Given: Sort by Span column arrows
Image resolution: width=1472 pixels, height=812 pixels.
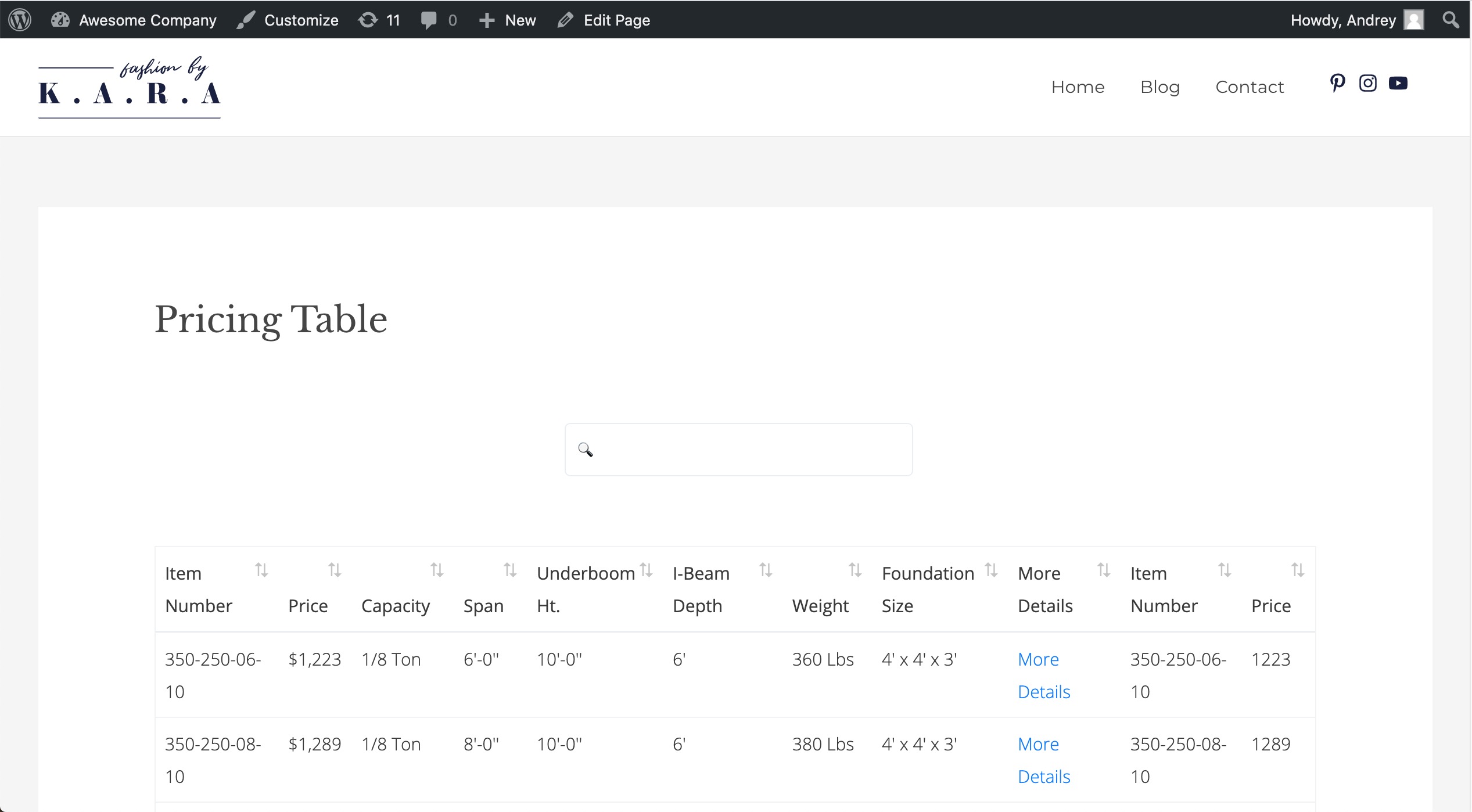Looking at the screenshot, I should (510, 570).
